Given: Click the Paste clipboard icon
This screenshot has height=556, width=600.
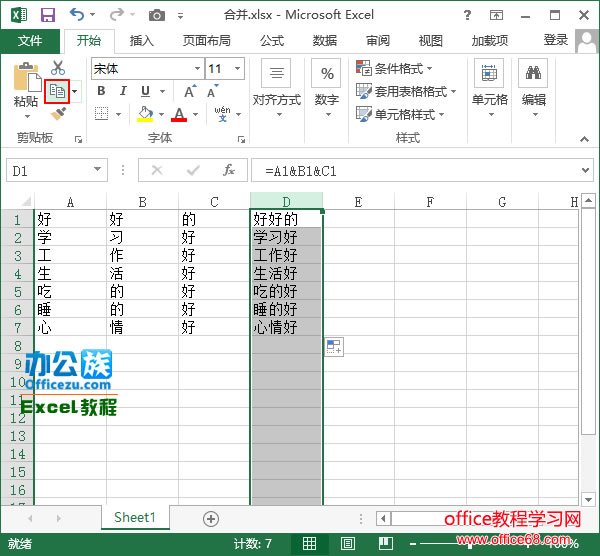Looking at the screenshot, I should tap(27, 77).
